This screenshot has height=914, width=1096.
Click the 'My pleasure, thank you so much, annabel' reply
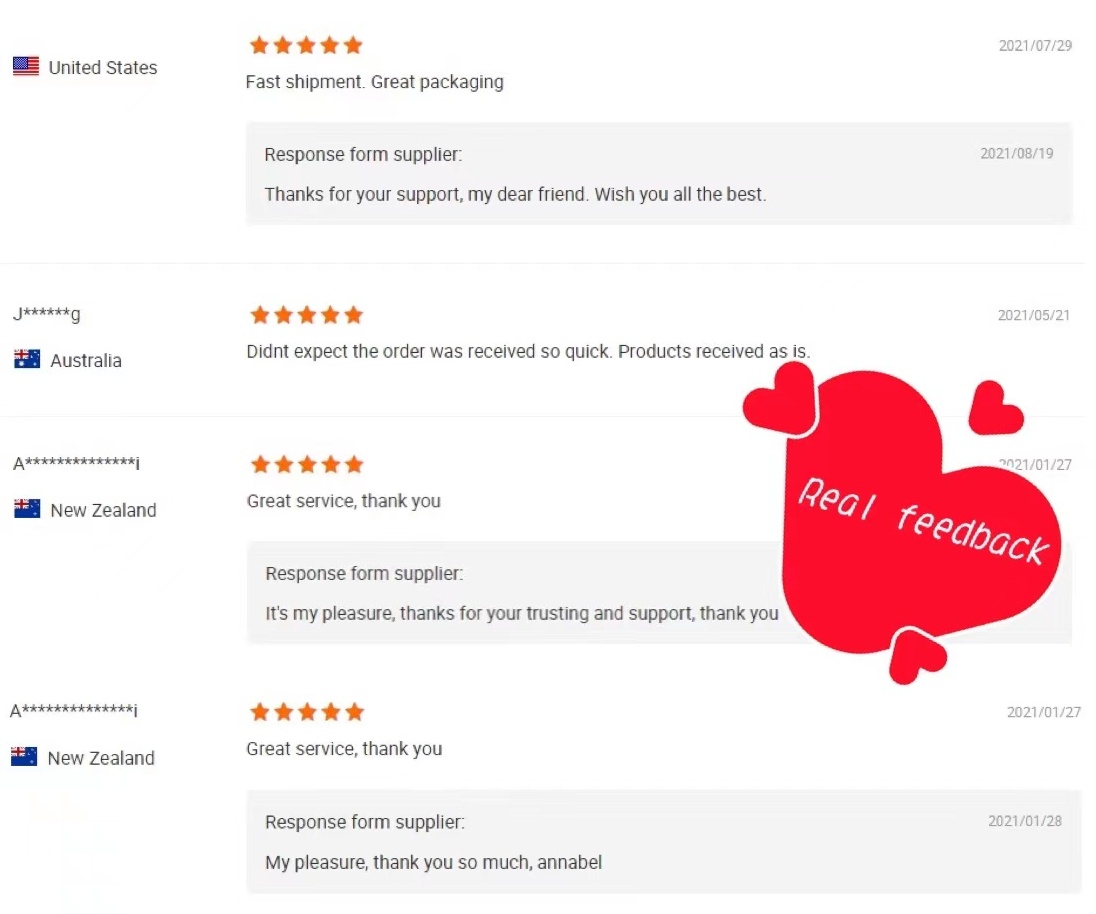[433, 862]
